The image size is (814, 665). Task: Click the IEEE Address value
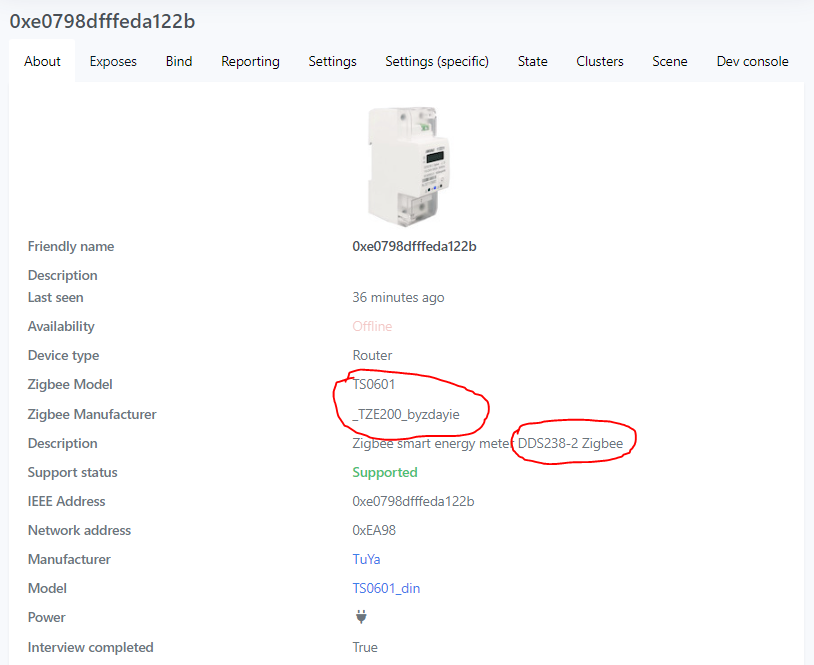tap(415, 501)
